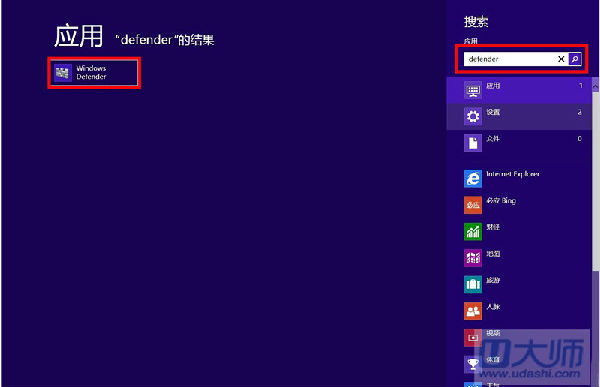The width and height of the screenshot is (600, 387).
Task: Click the gear icon for Settings
Action: tap(473, 116)
